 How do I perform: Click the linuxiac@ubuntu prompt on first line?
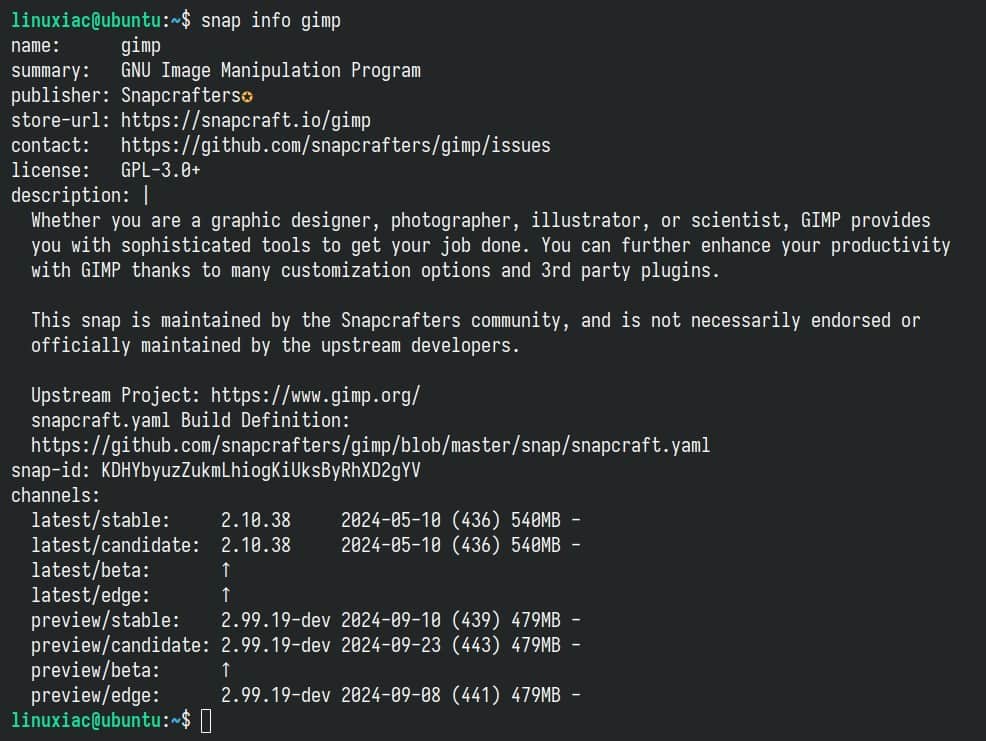click(86, 21)
